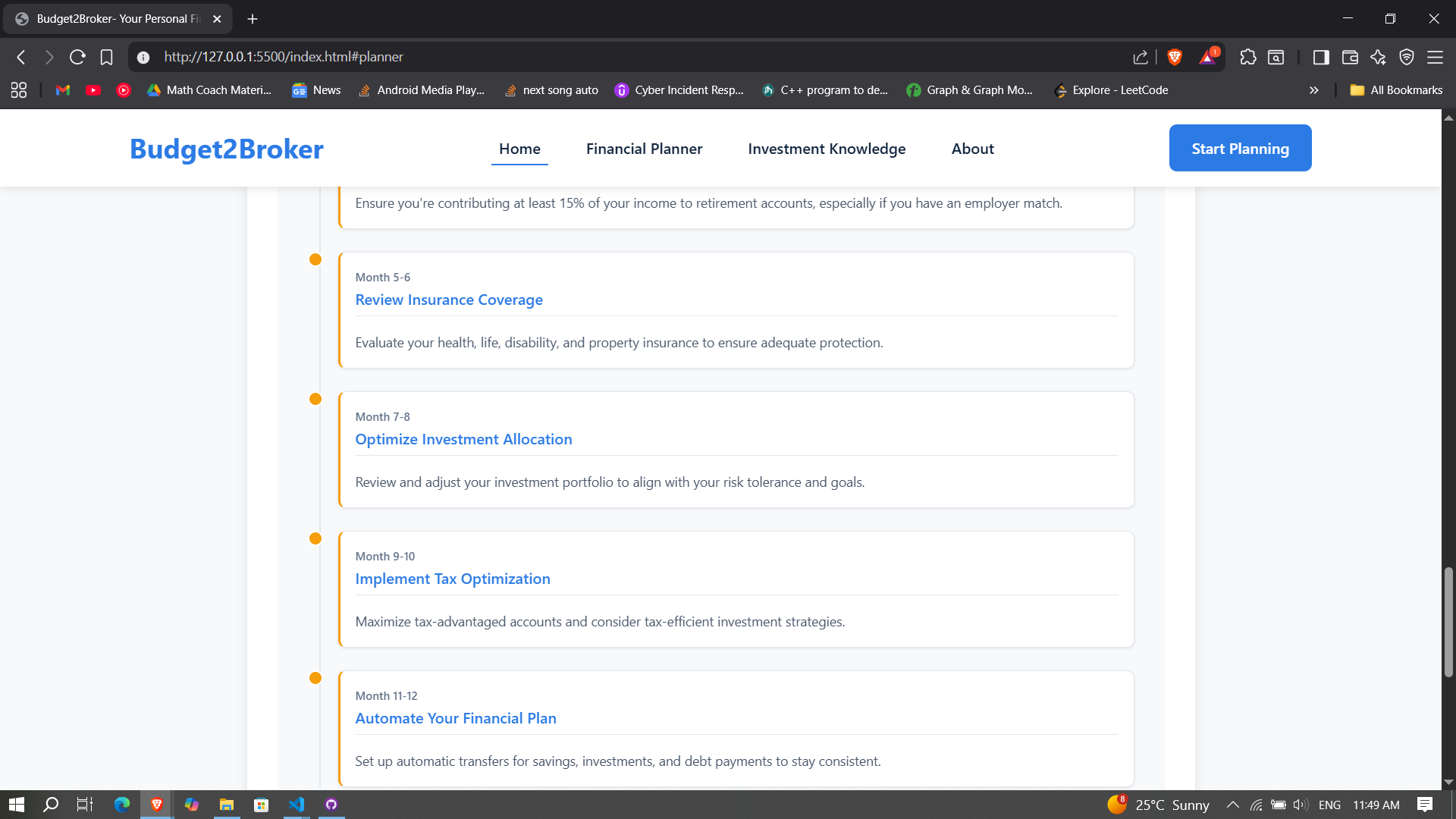
Task: Click the page vertical scrollbar thumb
Action: (1448, 622)
